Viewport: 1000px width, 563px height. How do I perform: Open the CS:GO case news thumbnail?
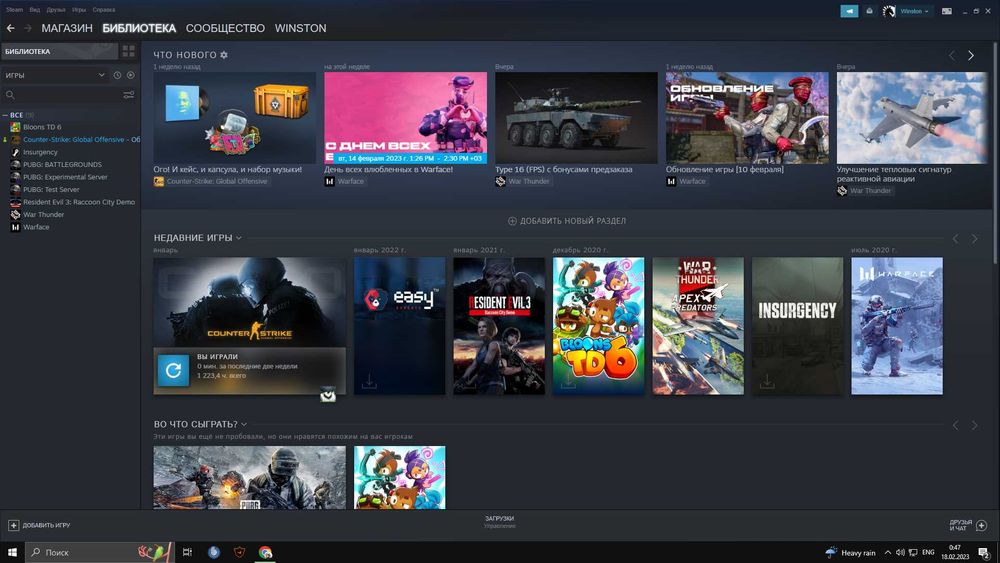pos(234,117)
